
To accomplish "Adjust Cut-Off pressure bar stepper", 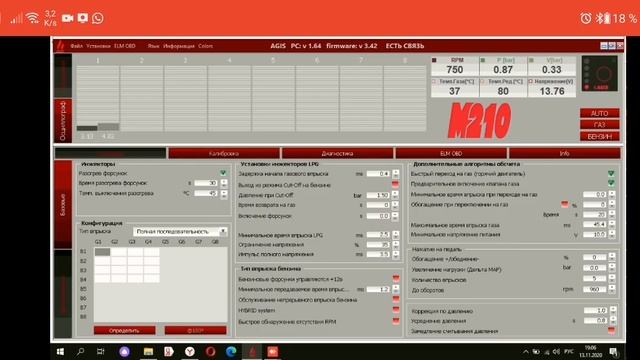I will pyautogui.click(x=396, y=195).
